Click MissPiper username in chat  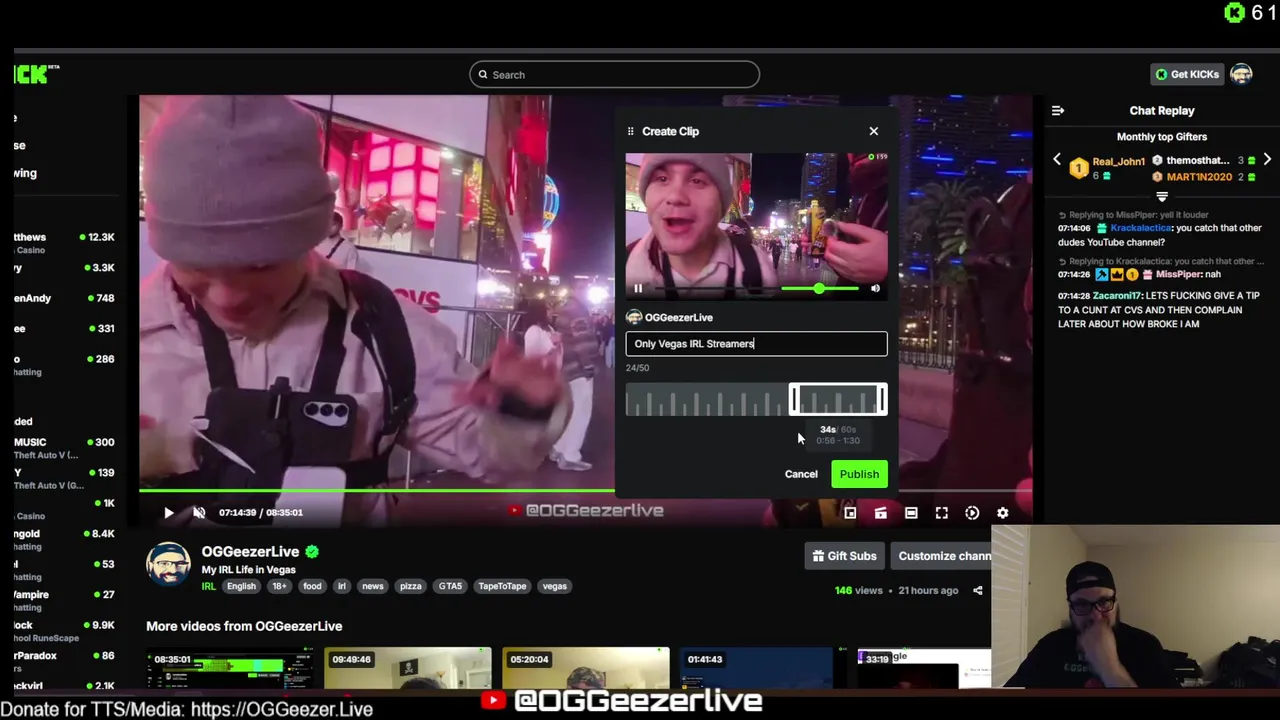[x=1179, y=274]
